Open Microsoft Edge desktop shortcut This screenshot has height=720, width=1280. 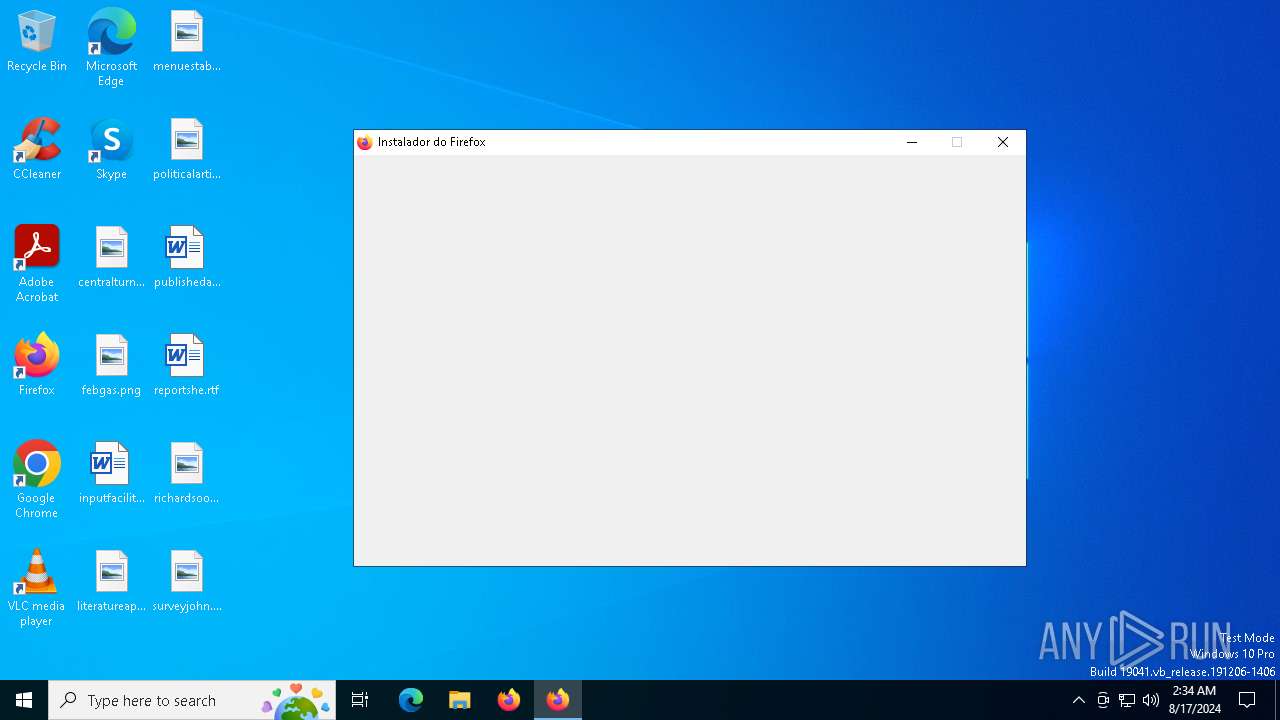point(111,48)
